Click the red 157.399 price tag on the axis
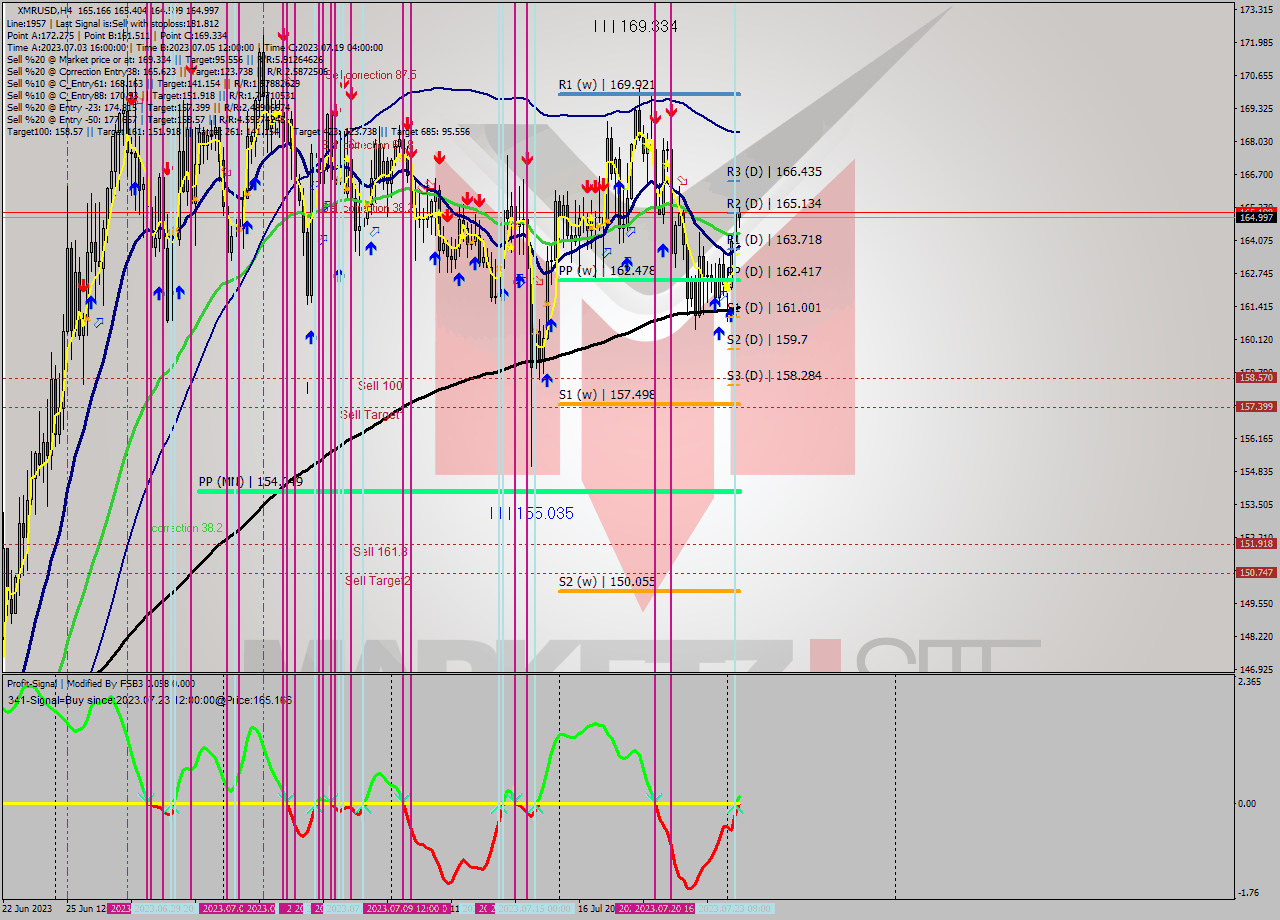The width and height of the screenshot is (1280, 920). click(x=1256, y=407)
